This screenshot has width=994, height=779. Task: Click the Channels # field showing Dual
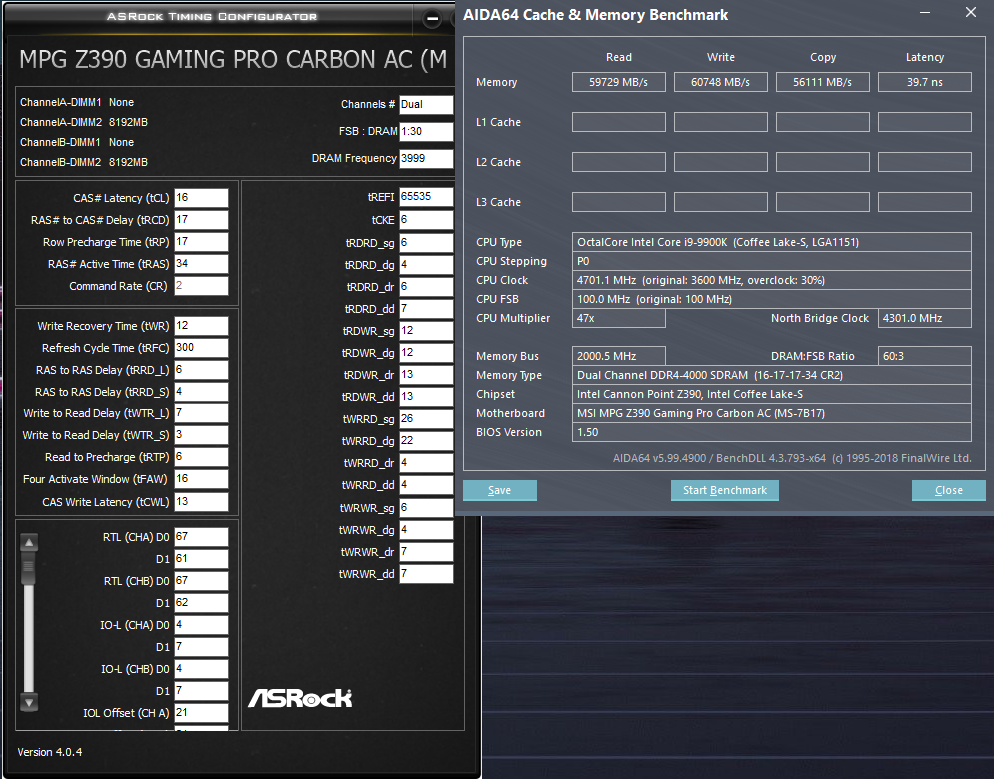426,105
